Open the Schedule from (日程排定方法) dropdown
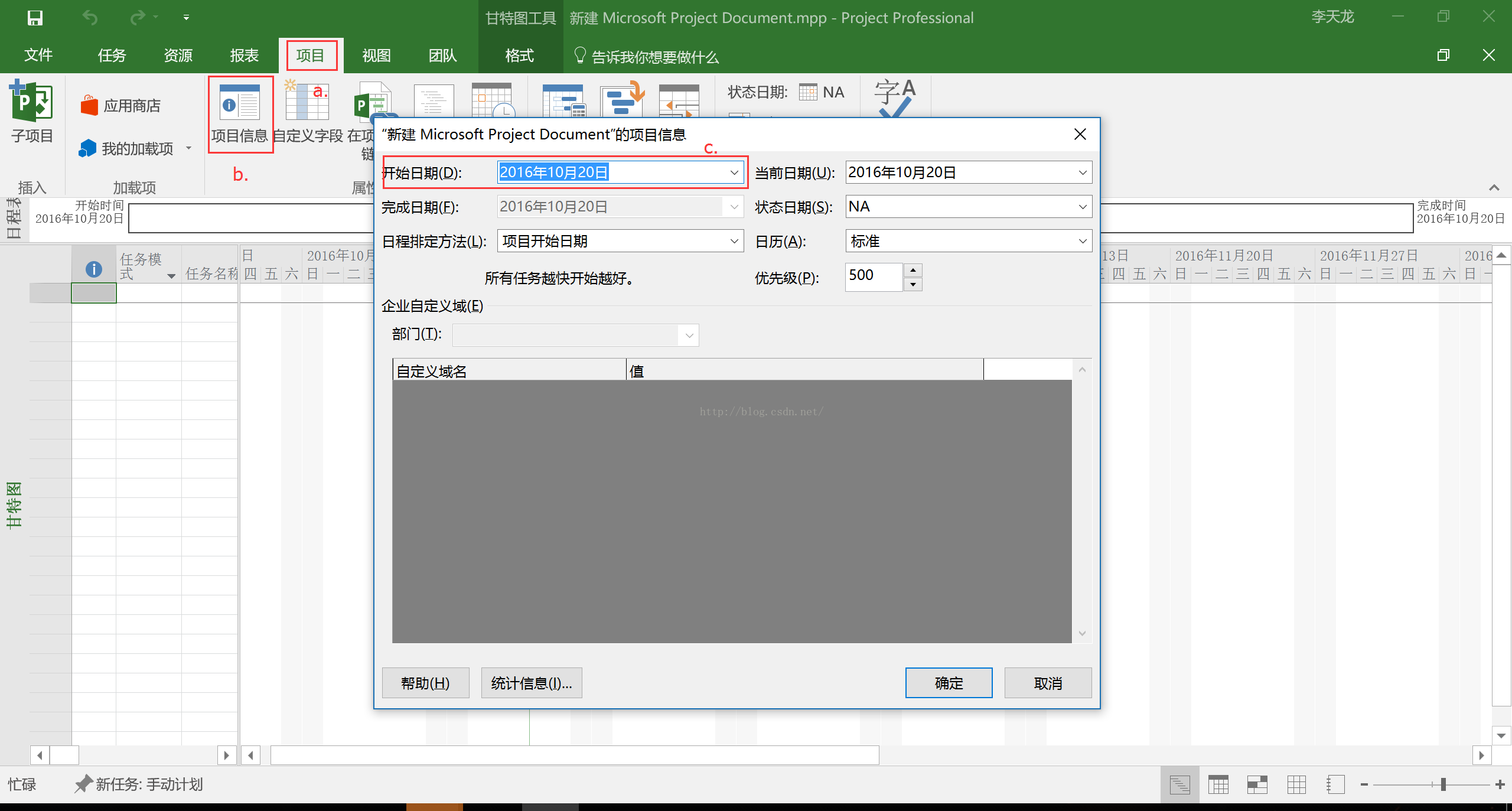1512x811 pixels. (x=734, y=241)
